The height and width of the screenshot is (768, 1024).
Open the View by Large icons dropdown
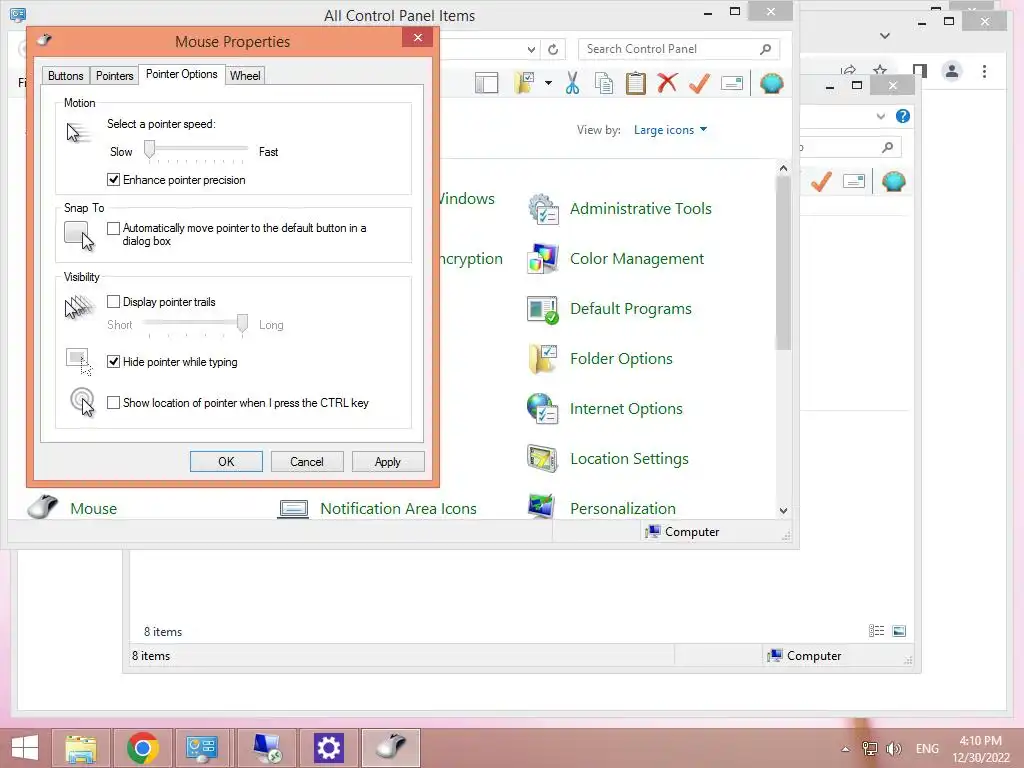[670, 130]
